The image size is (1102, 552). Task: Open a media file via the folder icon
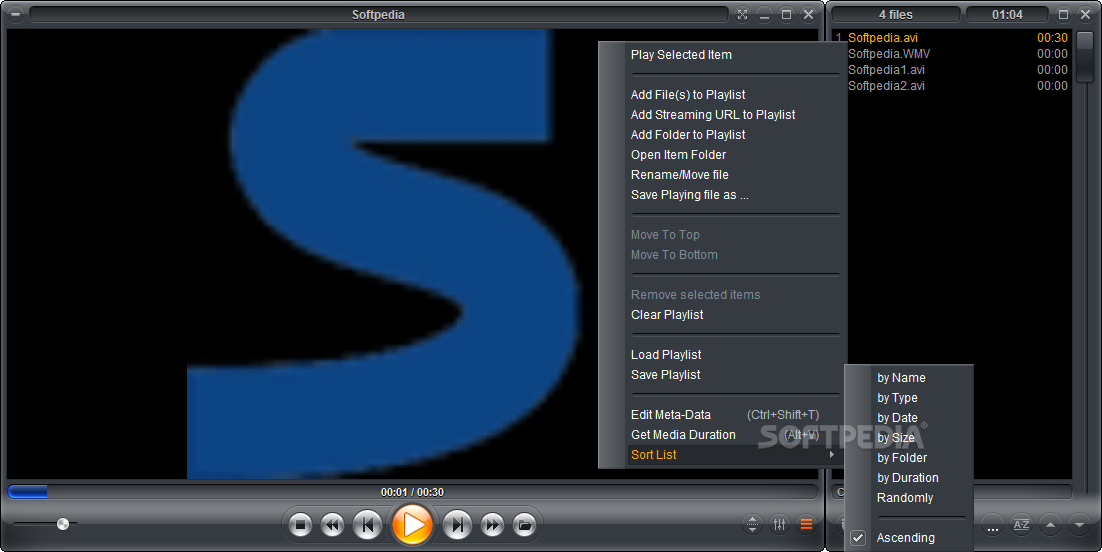coord(524,525)
